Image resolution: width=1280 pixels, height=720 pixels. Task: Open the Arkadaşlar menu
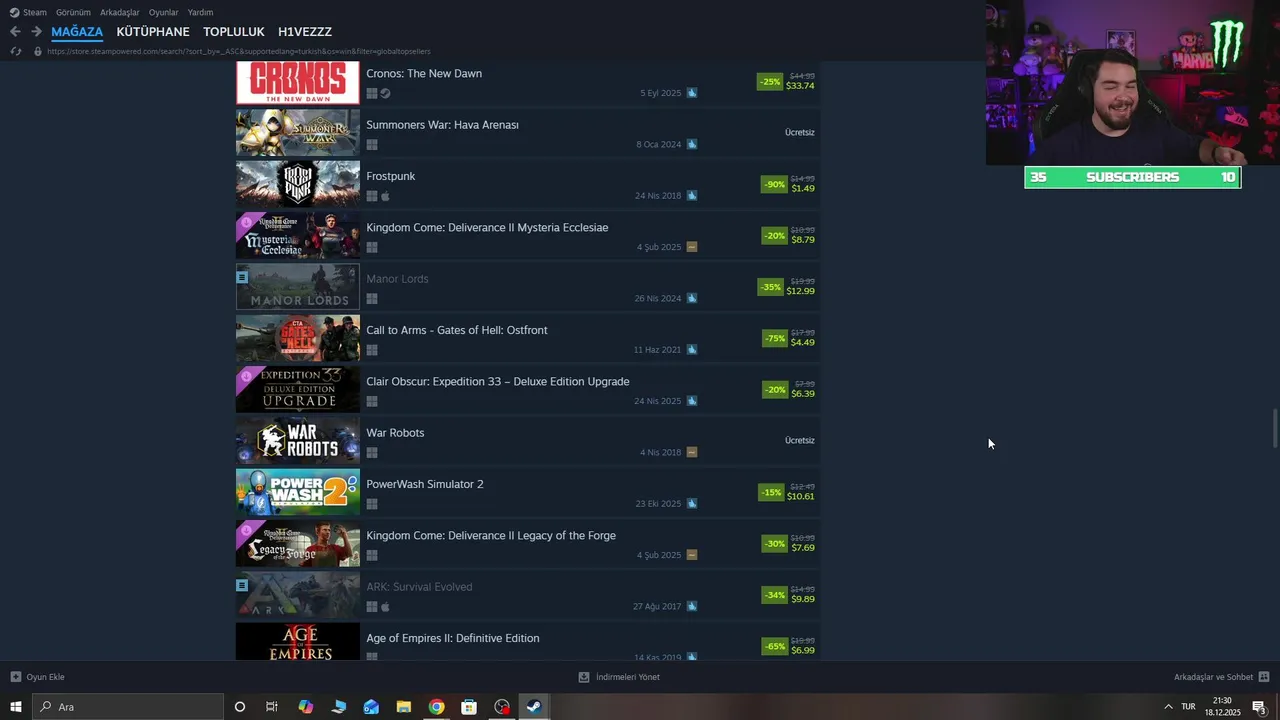point(120,12)
